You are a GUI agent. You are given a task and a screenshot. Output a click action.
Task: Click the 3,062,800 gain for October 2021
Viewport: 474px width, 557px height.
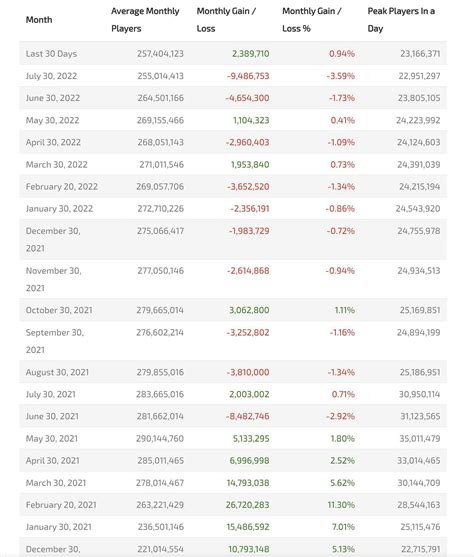(249, 310)
